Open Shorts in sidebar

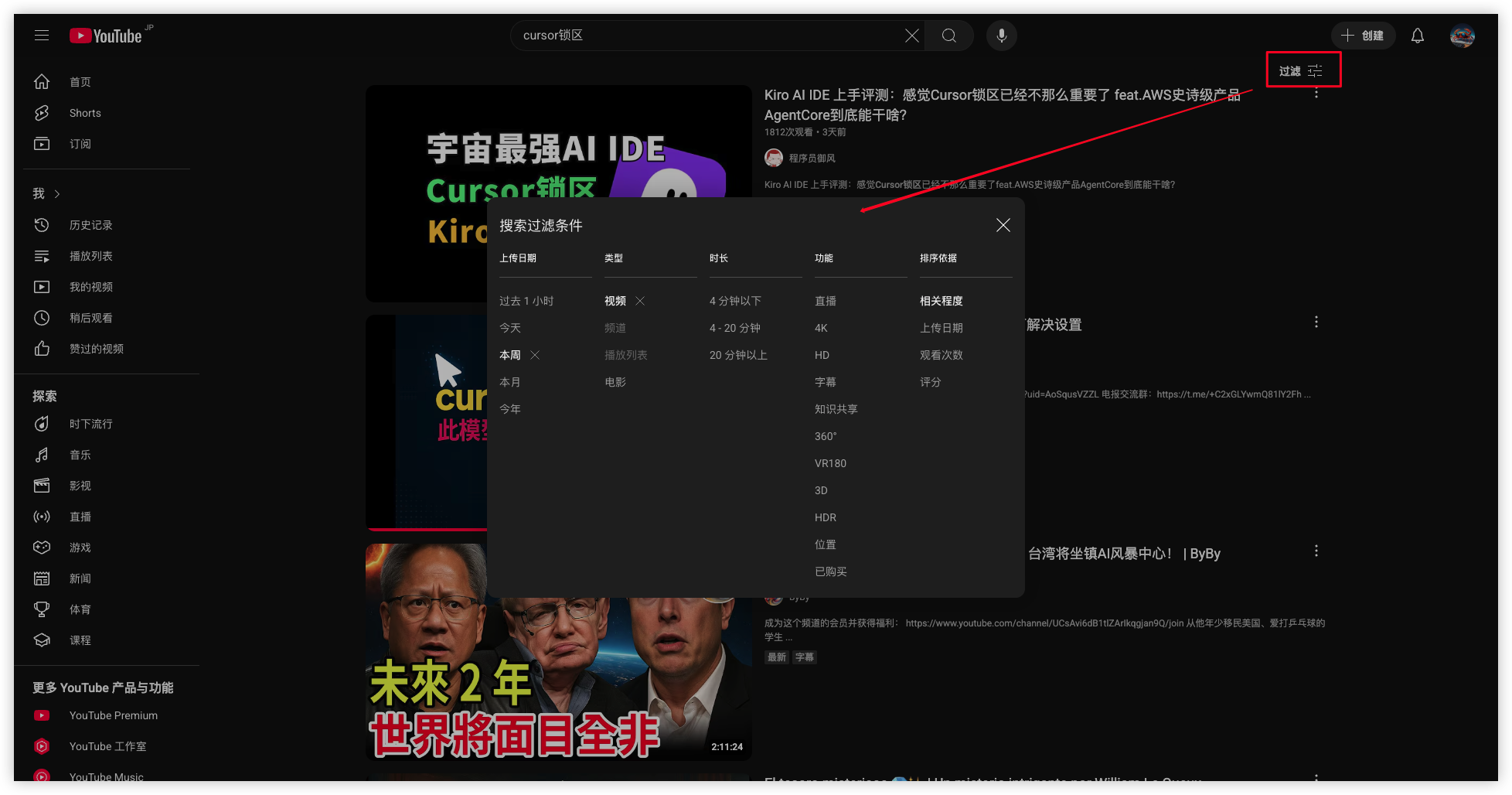[x=107, y=113]
